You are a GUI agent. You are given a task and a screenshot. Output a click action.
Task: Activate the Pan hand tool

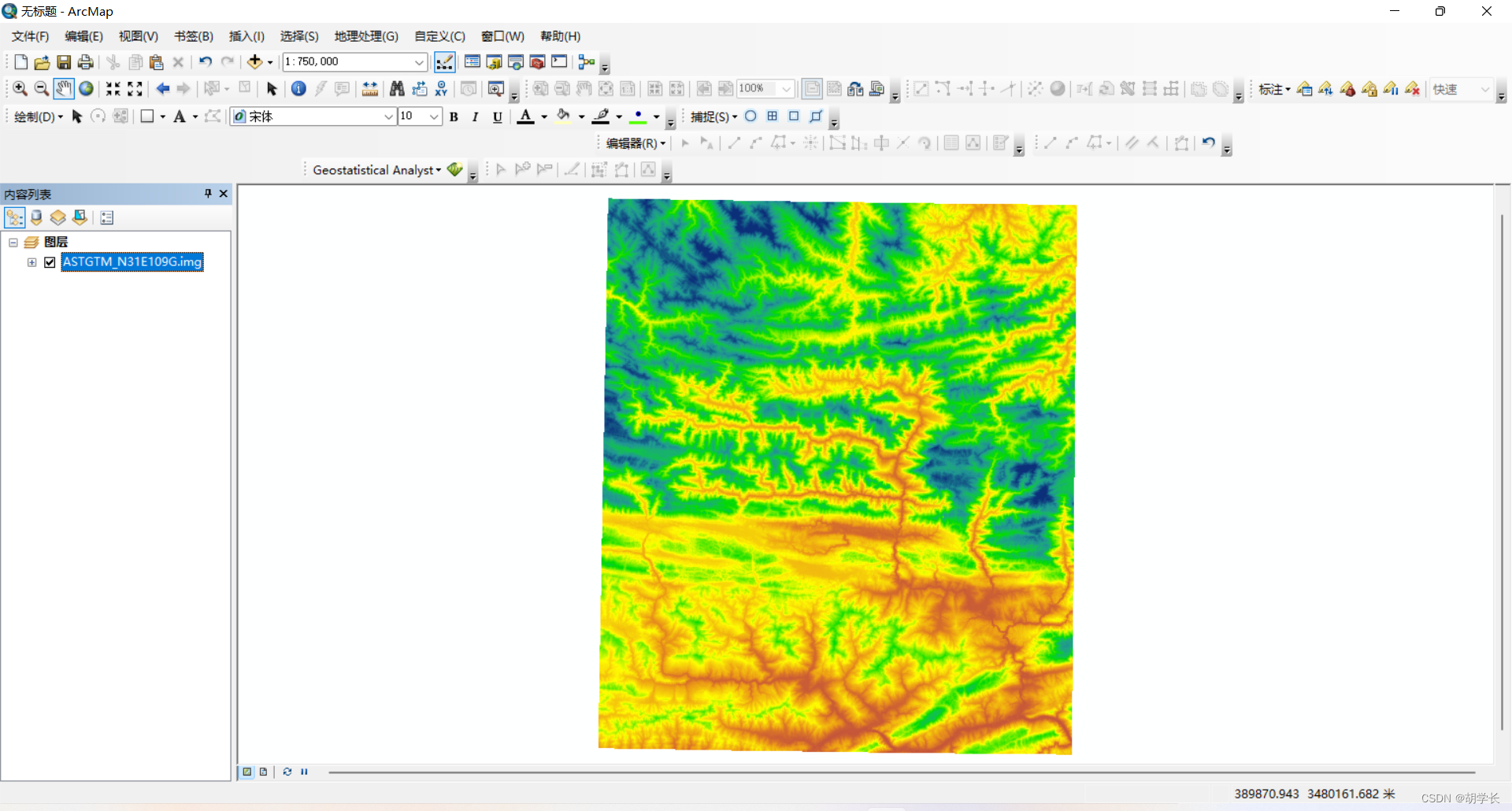[x=64, y=89]
